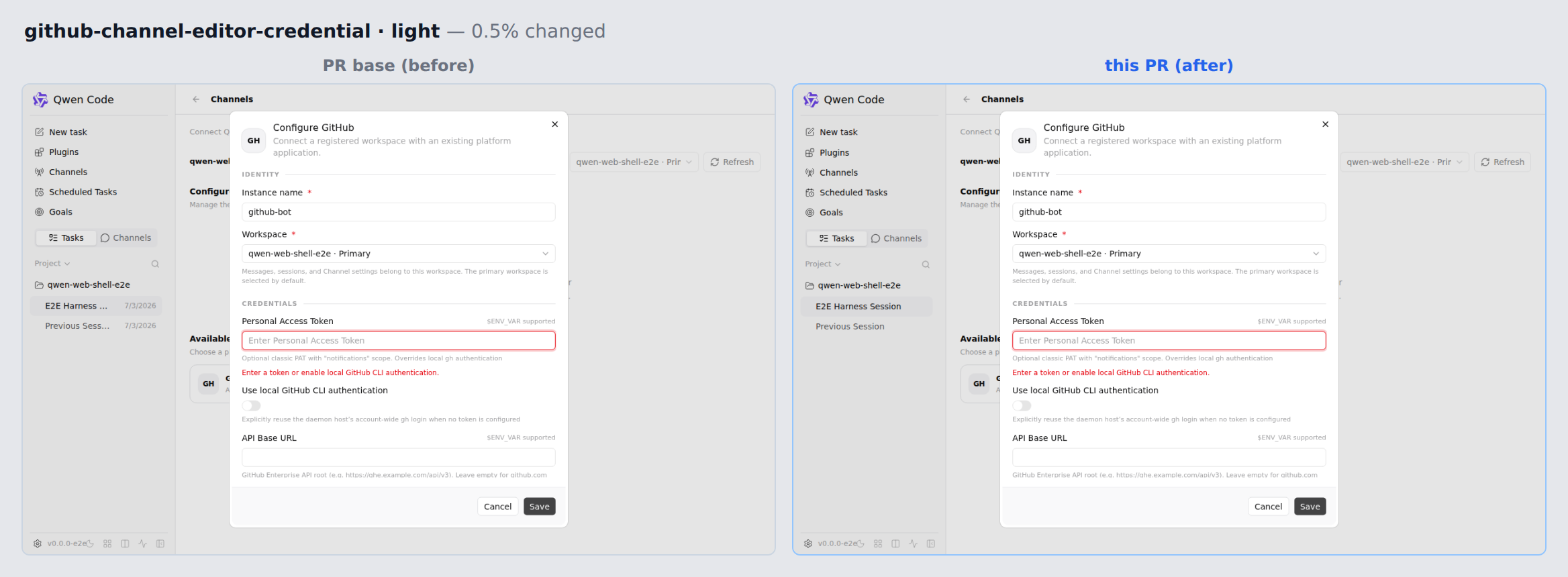The height and width of the screenshot is (577, 1568).
Task: Open 'E2E Harness Session' in the after sidebar
Action: click(x=867, y=307)
